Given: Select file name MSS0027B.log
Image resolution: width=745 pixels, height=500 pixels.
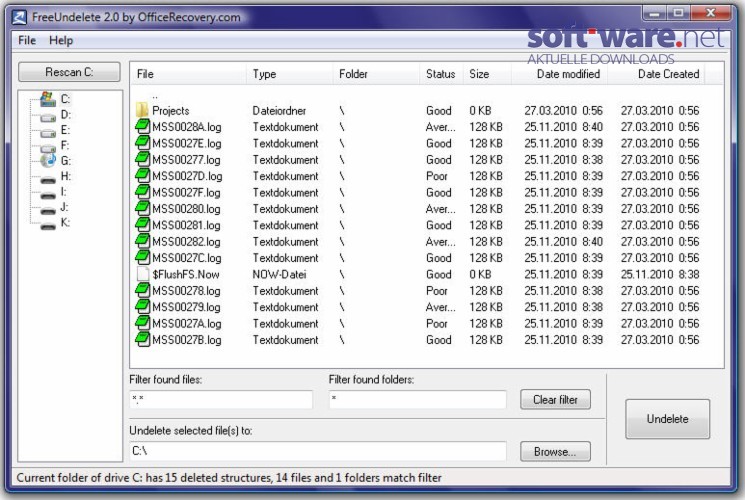Looking at the screenshot, I should 187,340.
